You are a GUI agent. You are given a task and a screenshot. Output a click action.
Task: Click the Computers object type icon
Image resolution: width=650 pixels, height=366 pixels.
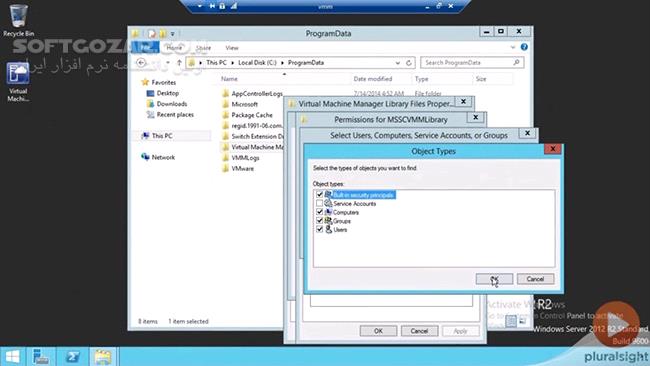click(x=328, y=212)
